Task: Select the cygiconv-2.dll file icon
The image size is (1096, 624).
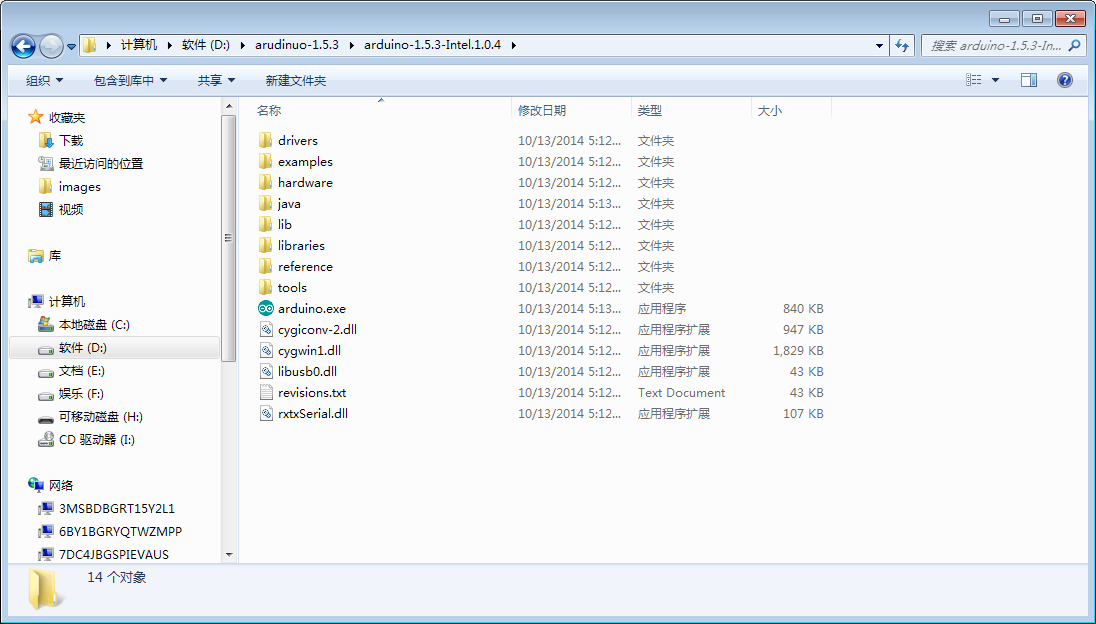Action: coord(266,329)
